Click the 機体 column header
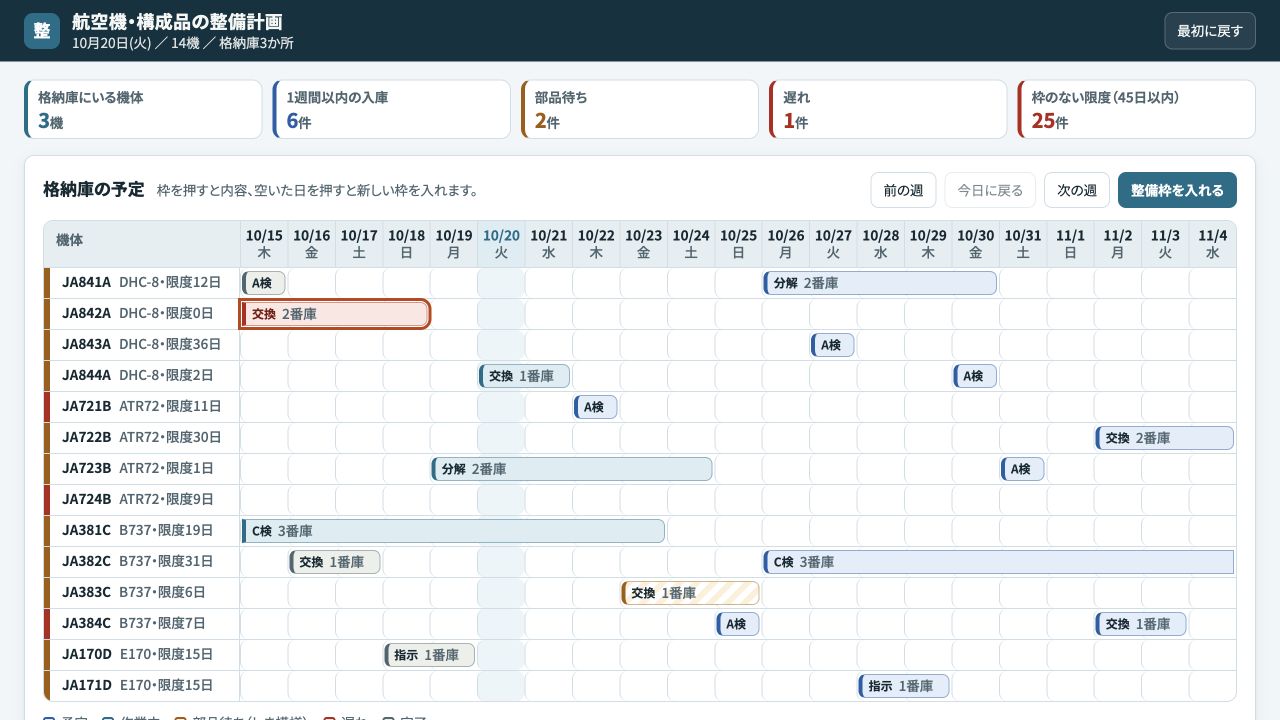1280x720 pixels. pyautogui.click(x=142, y=244)
